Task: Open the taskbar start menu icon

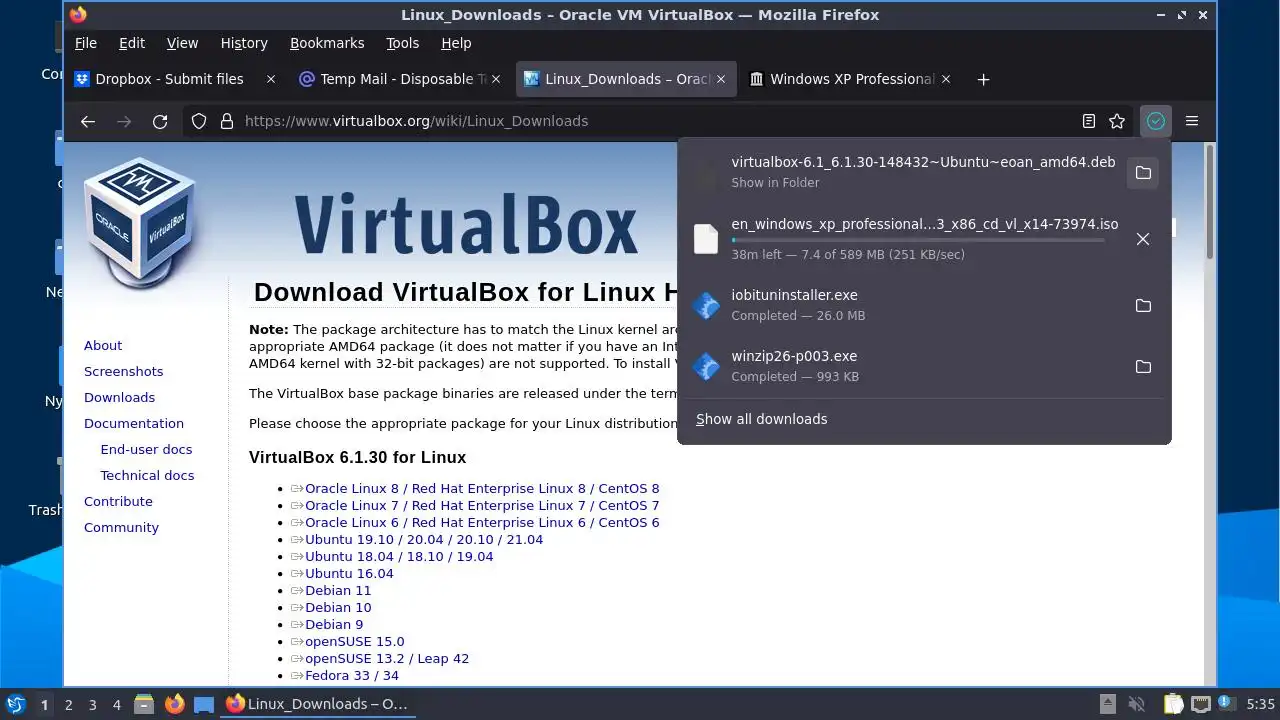Action: (x=15, y=704)
